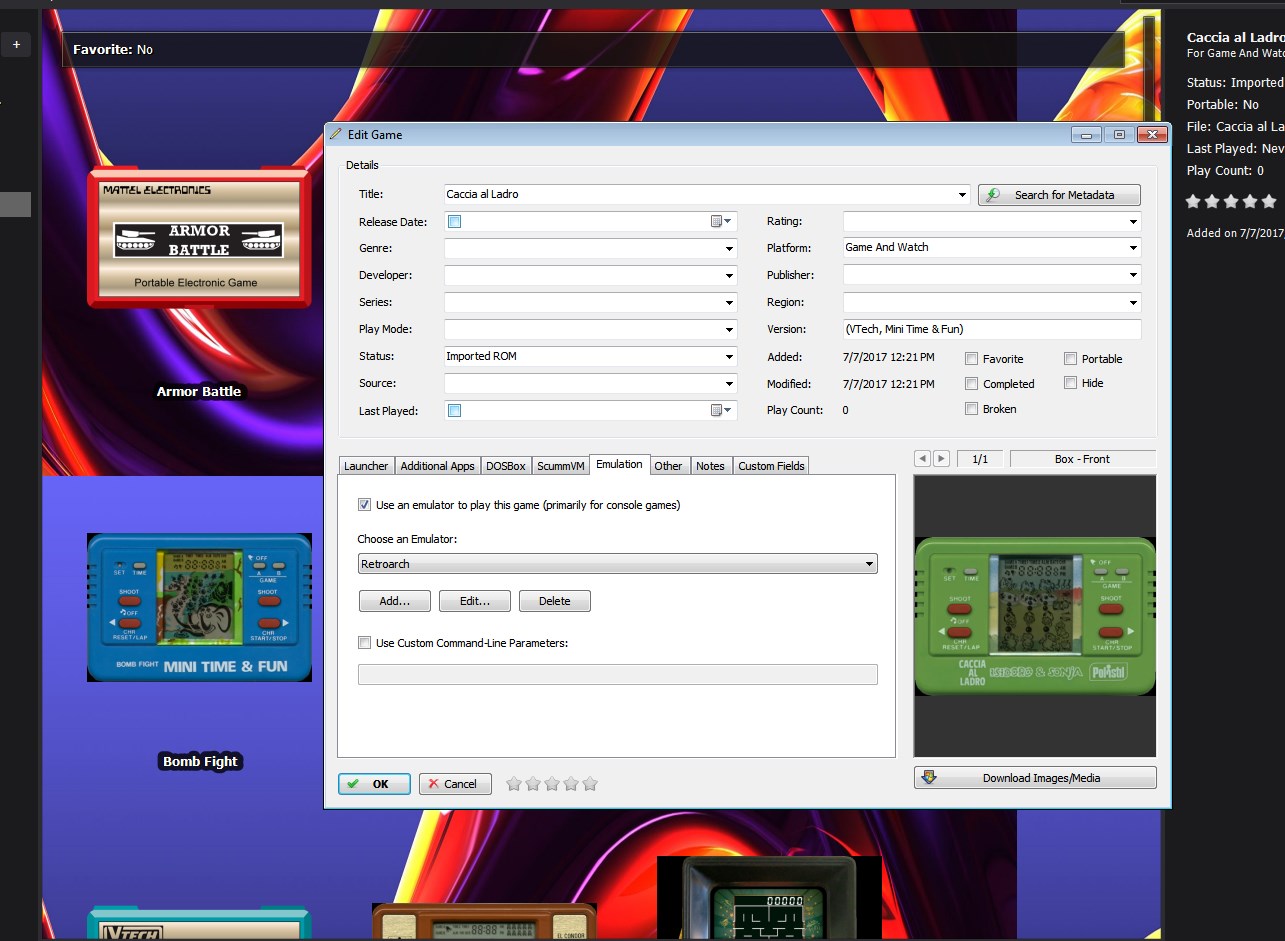Expand the Publisher dropdown
The image size is (1285, 941).
click(1133, 275)
